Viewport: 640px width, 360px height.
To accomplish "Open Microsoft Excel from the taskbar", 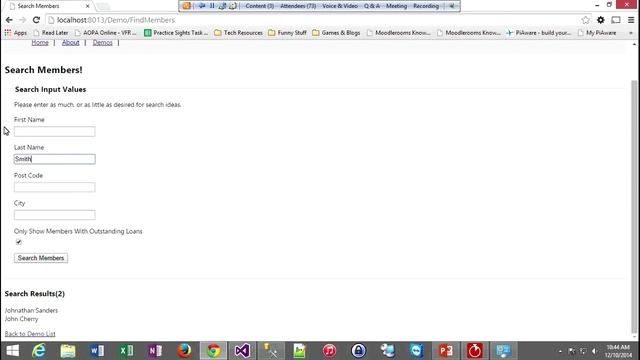I will (126, 351).
